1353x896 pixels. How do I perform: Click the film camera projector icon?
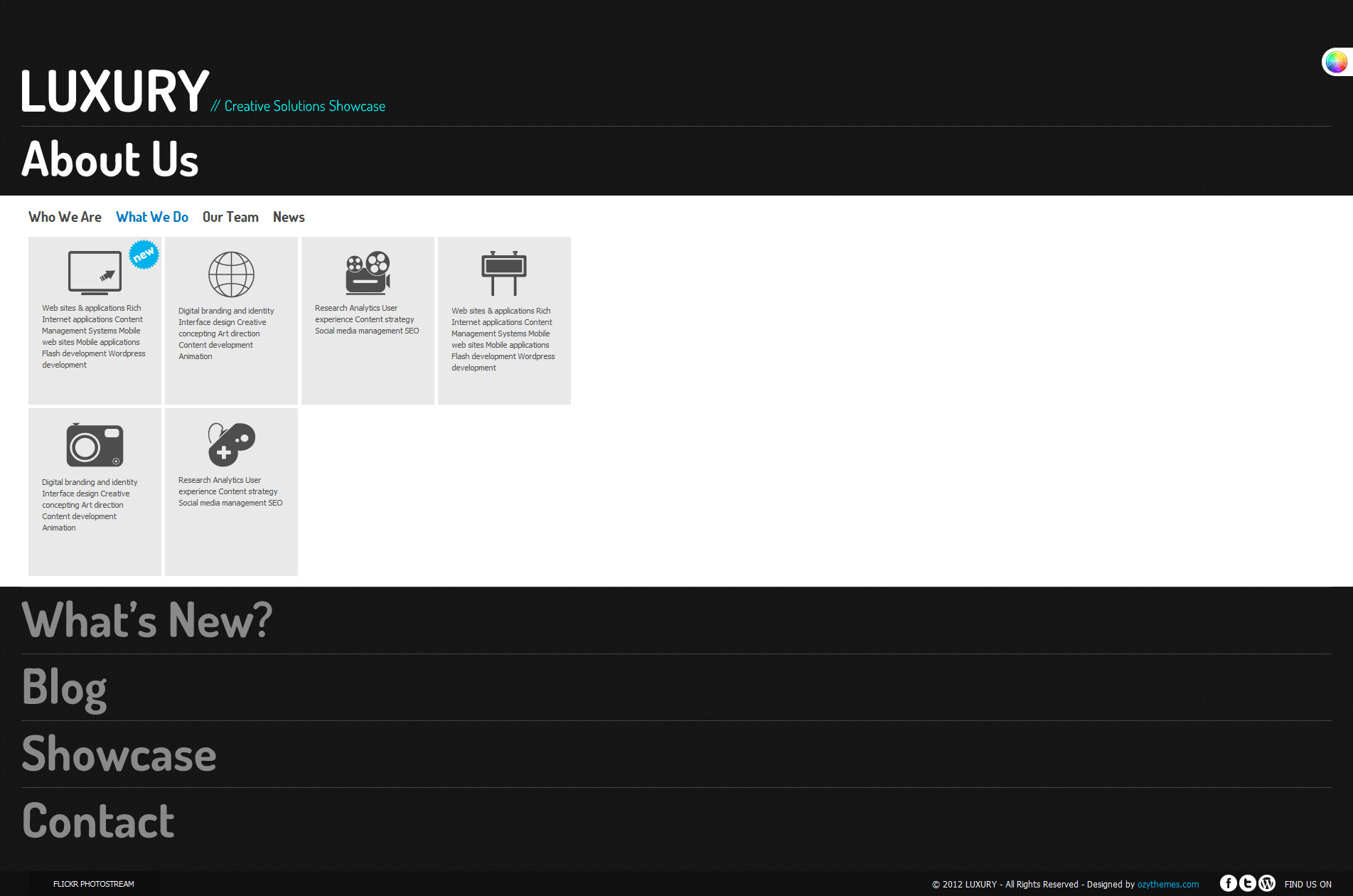coord(368,272)
